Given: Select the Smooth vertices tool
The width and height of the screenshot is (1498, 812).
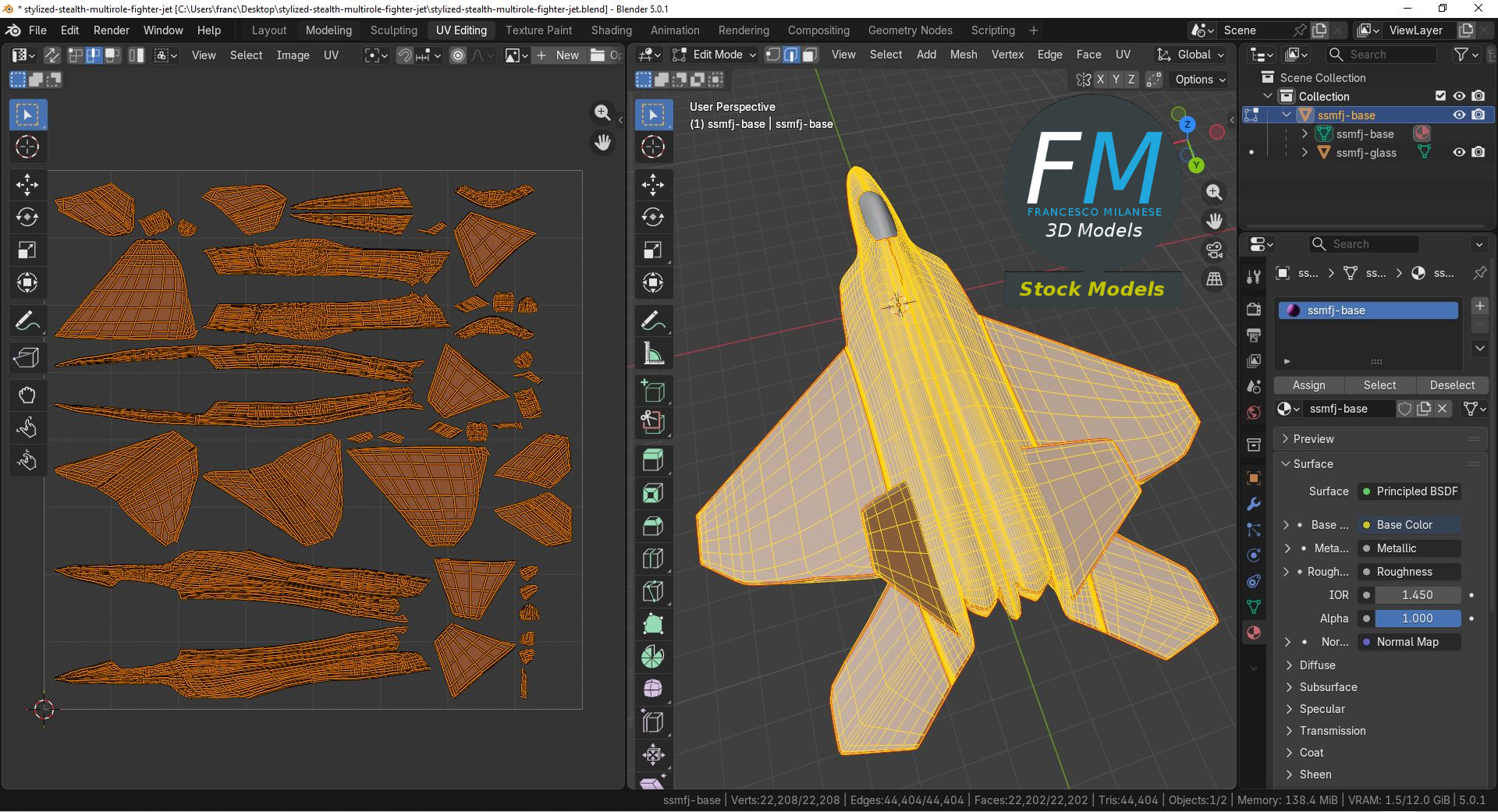Looking at the screenshot, I should [x=653, y=690].
